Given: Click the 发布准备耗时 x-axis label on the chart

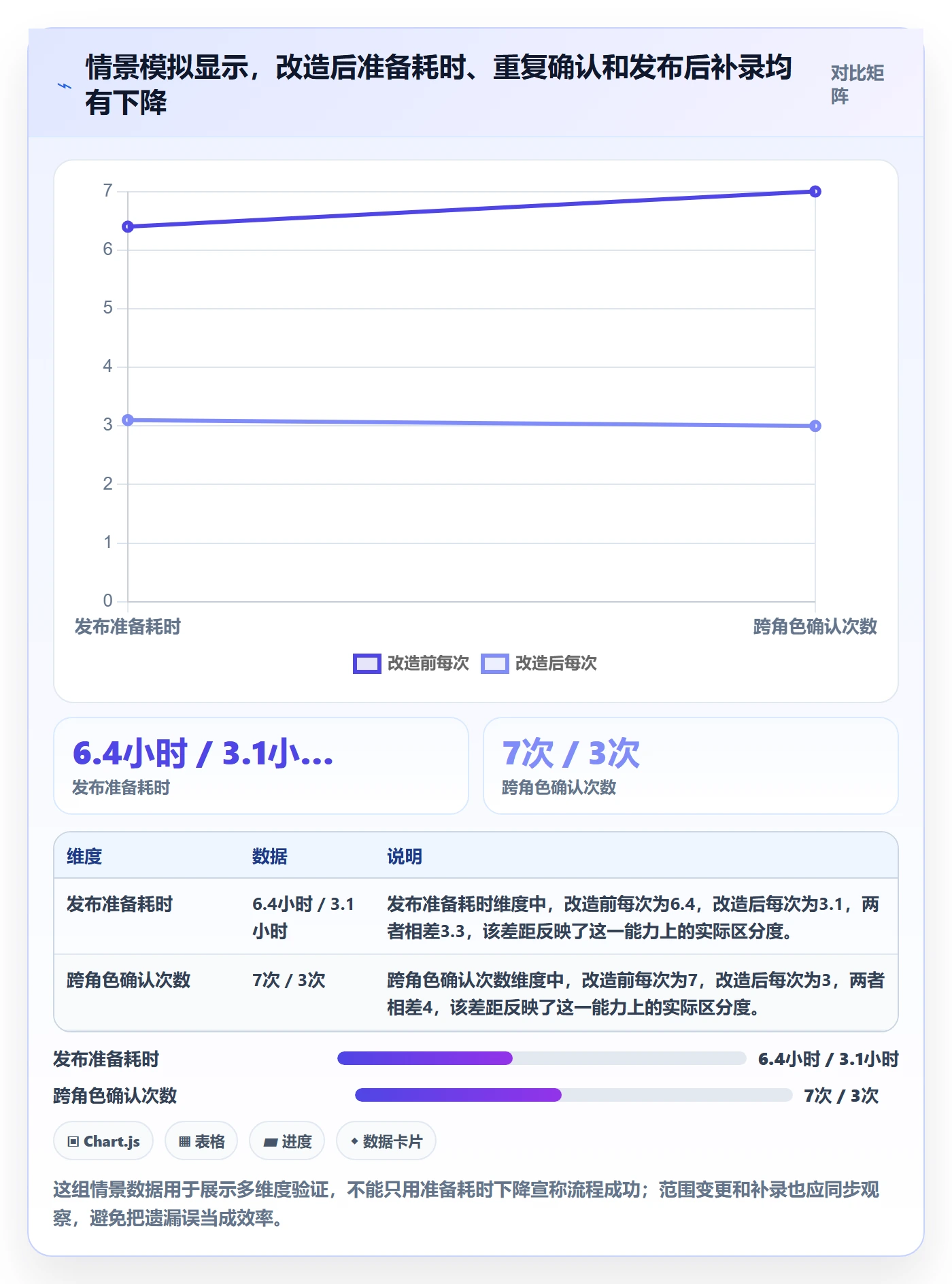Looking at the screenshot, I should 128,626.
